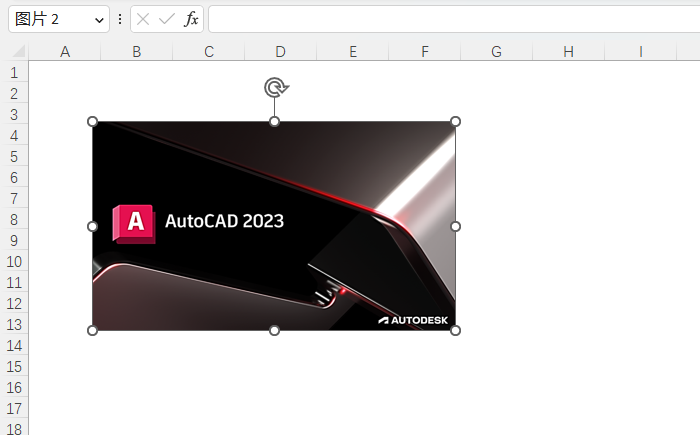Screen dimensions: 700x435
Task: Select row 2 header
Action: (x=14, y=93)
